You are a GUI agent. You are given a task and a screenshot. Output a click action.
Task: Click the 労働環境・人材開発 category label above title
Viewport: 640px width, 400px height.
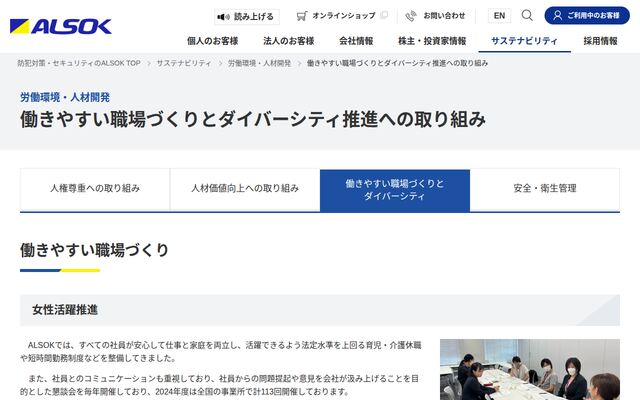[x=65, y=97]
